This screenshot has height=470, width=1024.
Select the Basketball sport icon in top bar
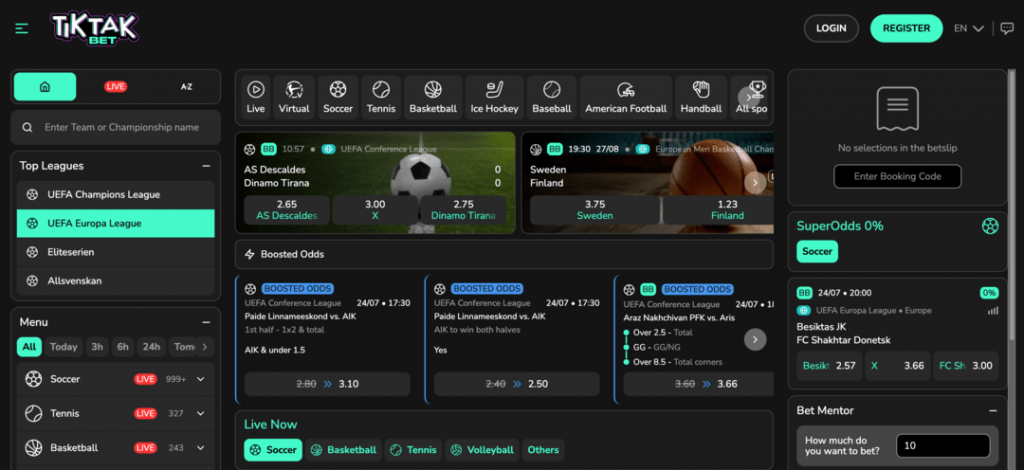[x=433, y=97]
